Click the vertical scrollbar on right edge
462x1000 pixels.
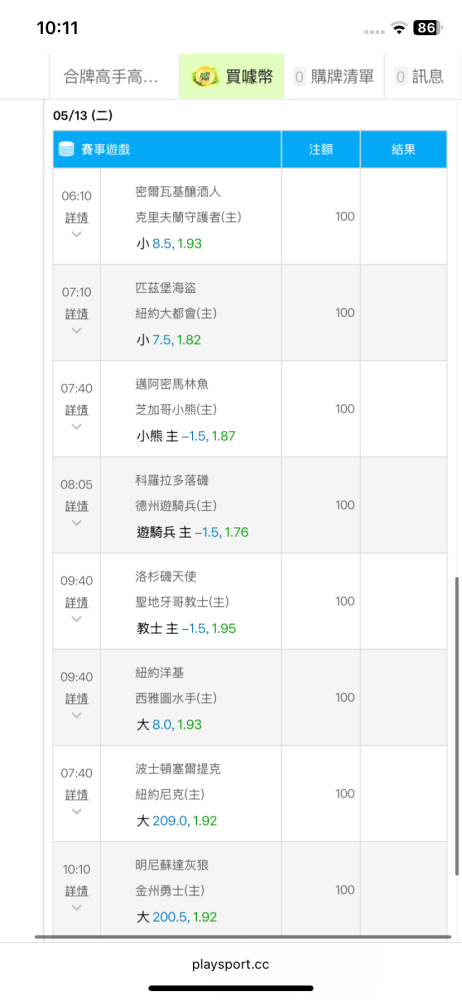456,726
